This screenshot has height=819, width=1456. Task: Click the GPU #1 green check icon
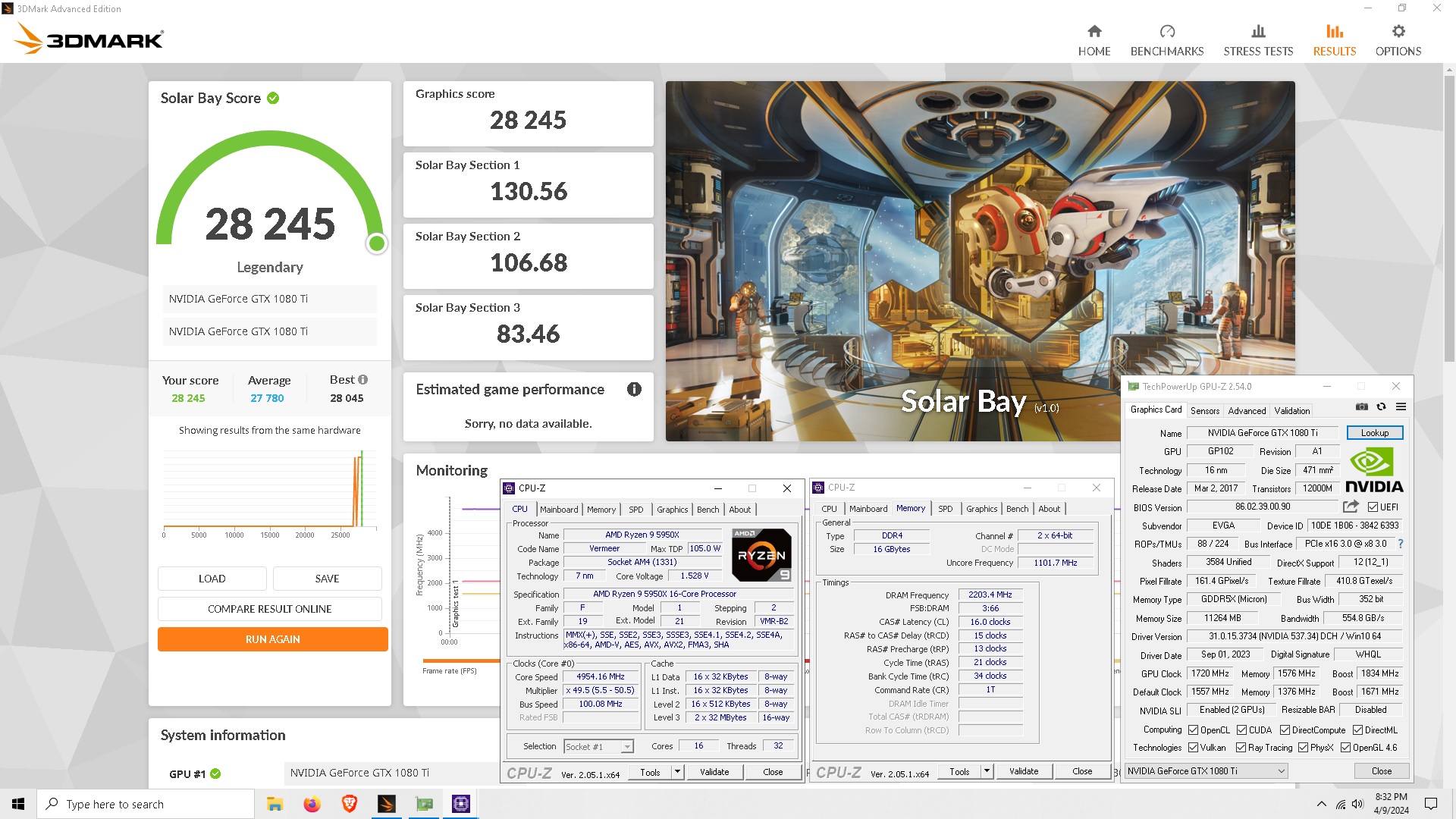[215, 773]
